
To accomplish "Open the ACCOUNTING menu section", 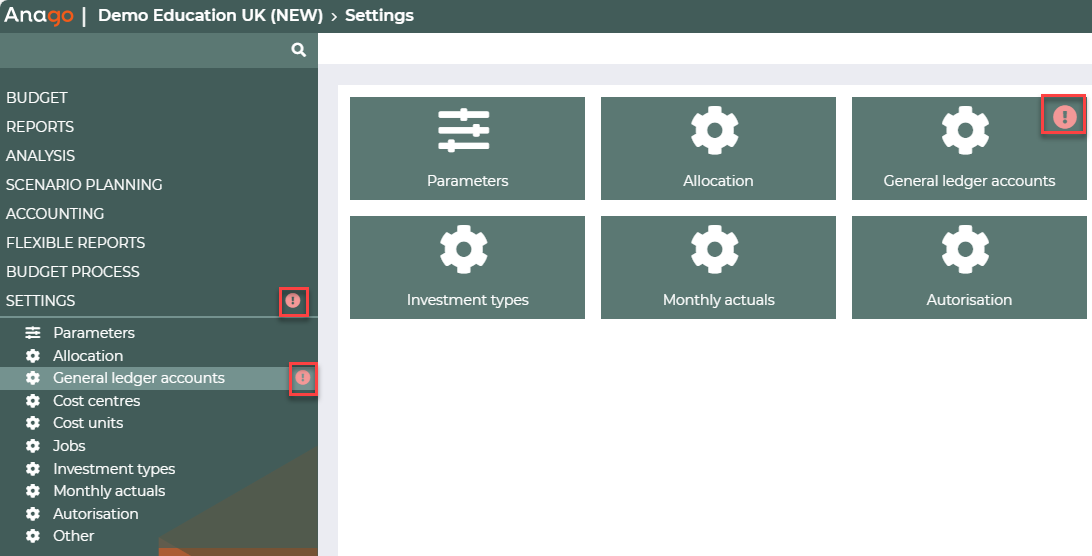I will click(55, 214).
